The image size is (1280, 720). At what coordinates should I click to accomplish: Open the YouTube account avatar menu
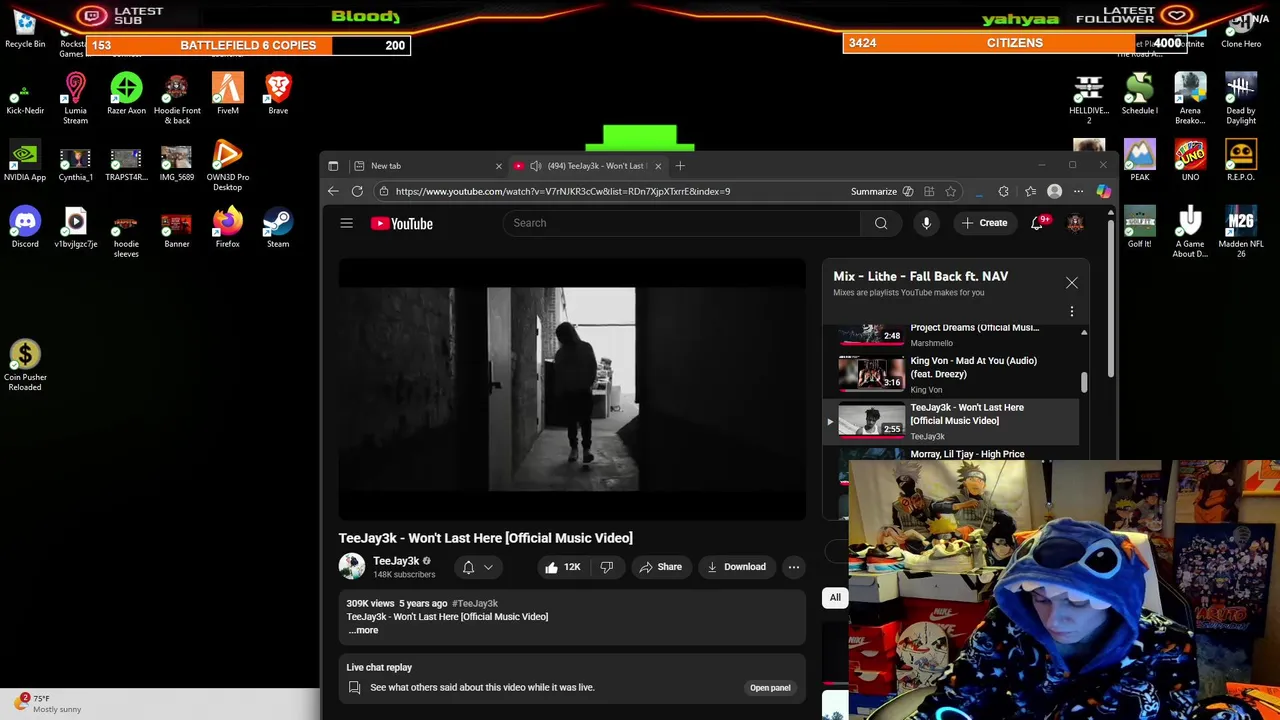click(1075, 223)
